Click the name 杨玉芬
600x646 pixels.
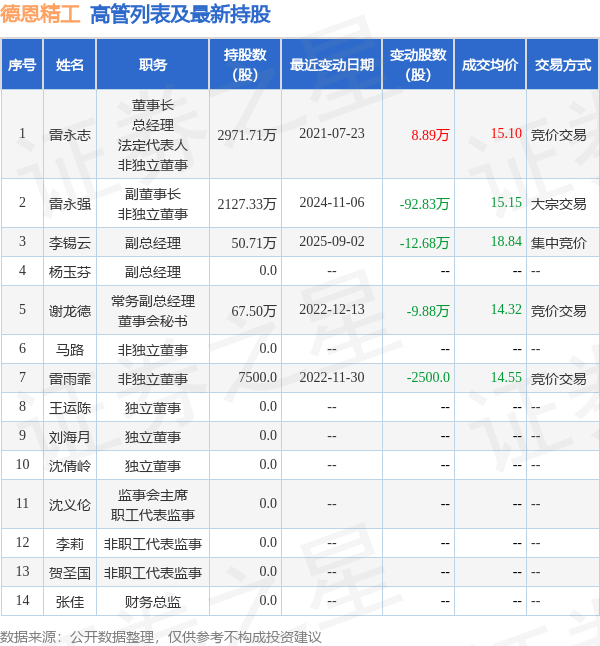pyautogui.click(x=70, y=272)
